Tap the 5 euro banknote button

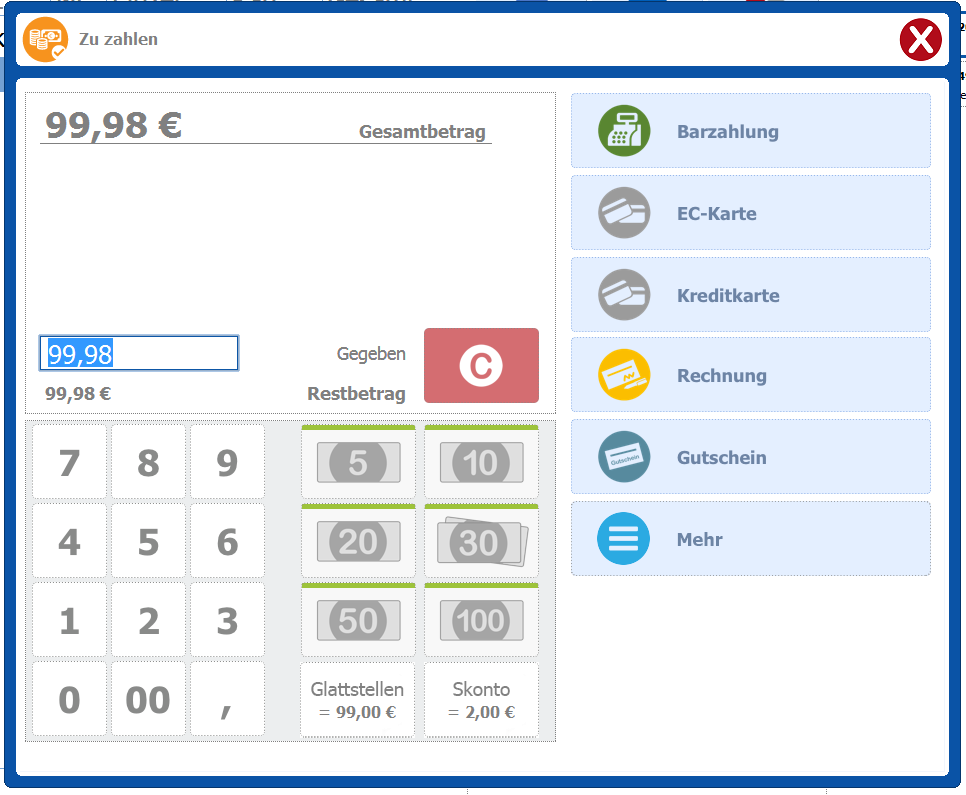click(x=358, y=463)
